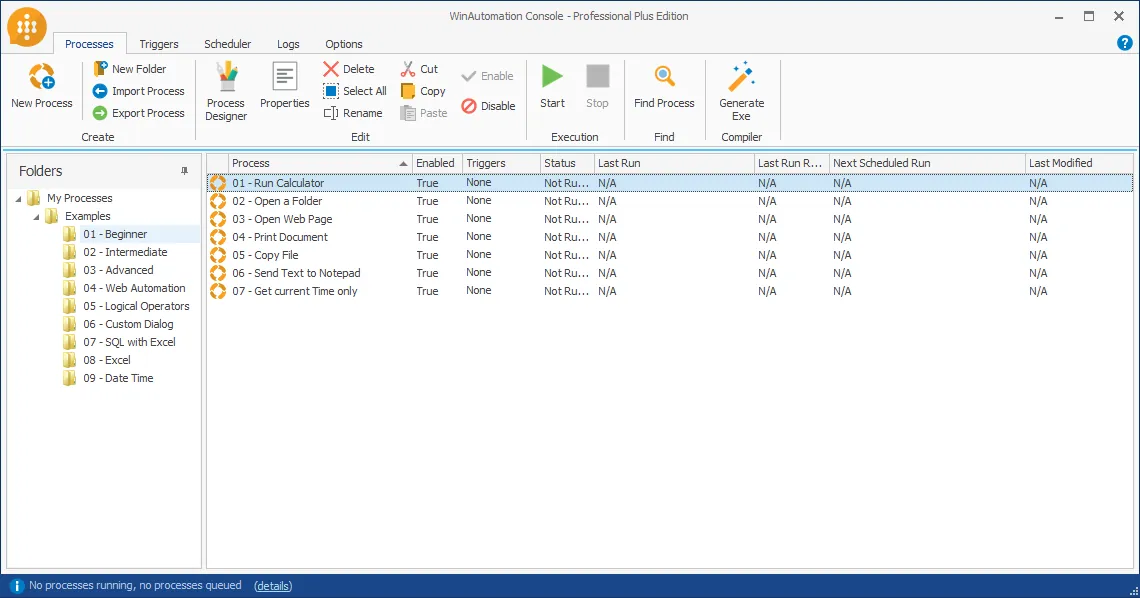Open the Options tab
1140x598 pixels.
[x=344, y=44]
